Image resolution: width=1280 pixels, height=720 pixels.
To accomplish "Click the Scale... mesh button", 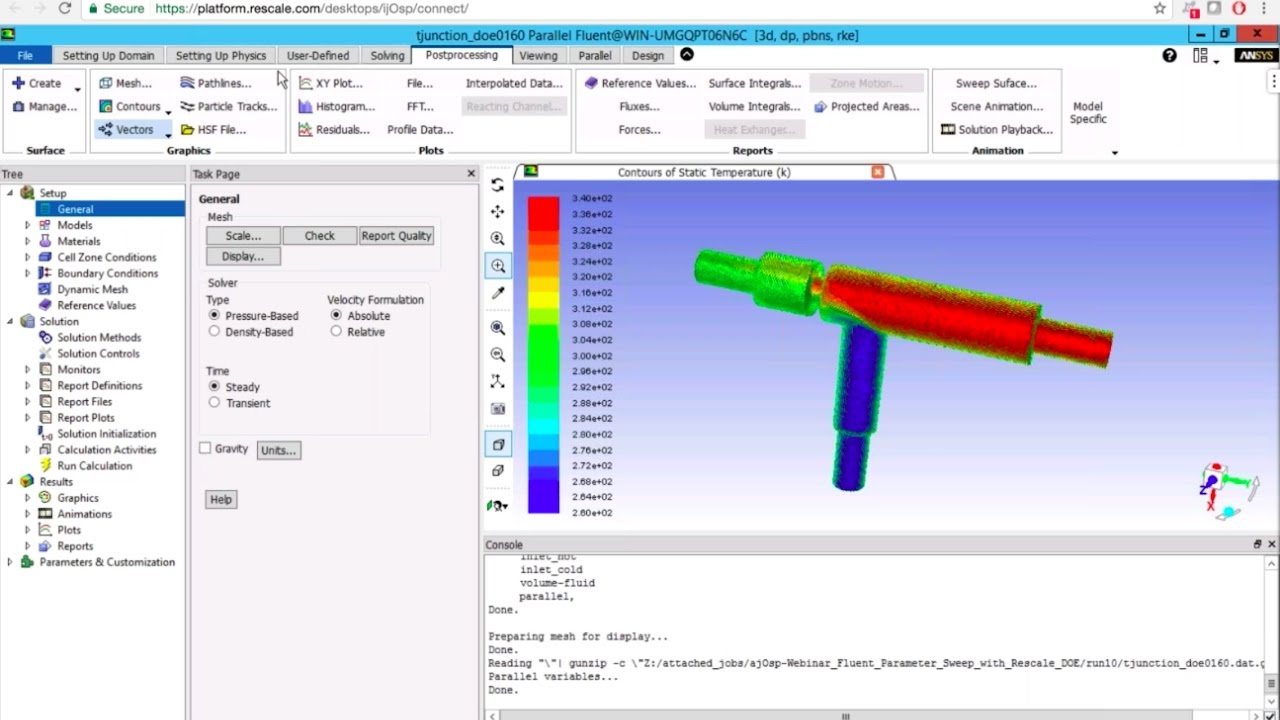I will [x=243, y=235].
